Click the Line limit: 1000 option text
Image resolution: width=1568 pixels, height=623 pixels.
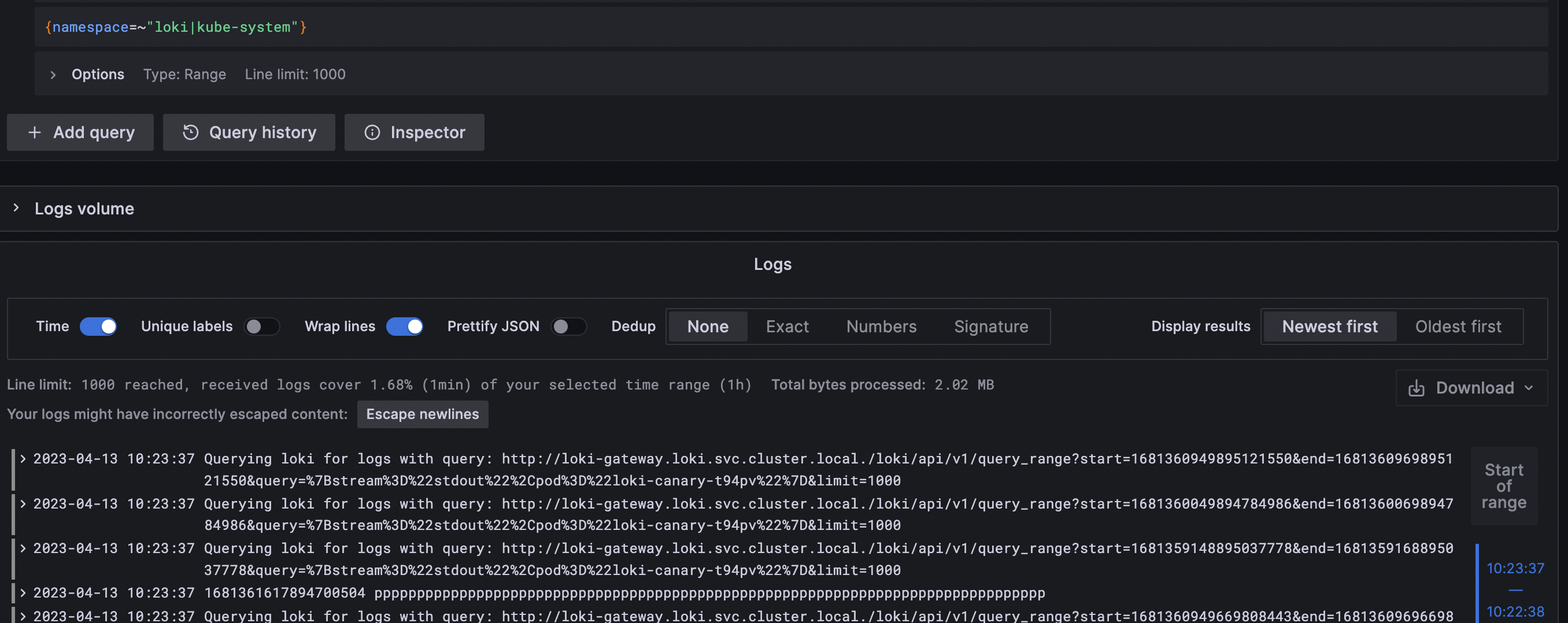coord(295,74)
